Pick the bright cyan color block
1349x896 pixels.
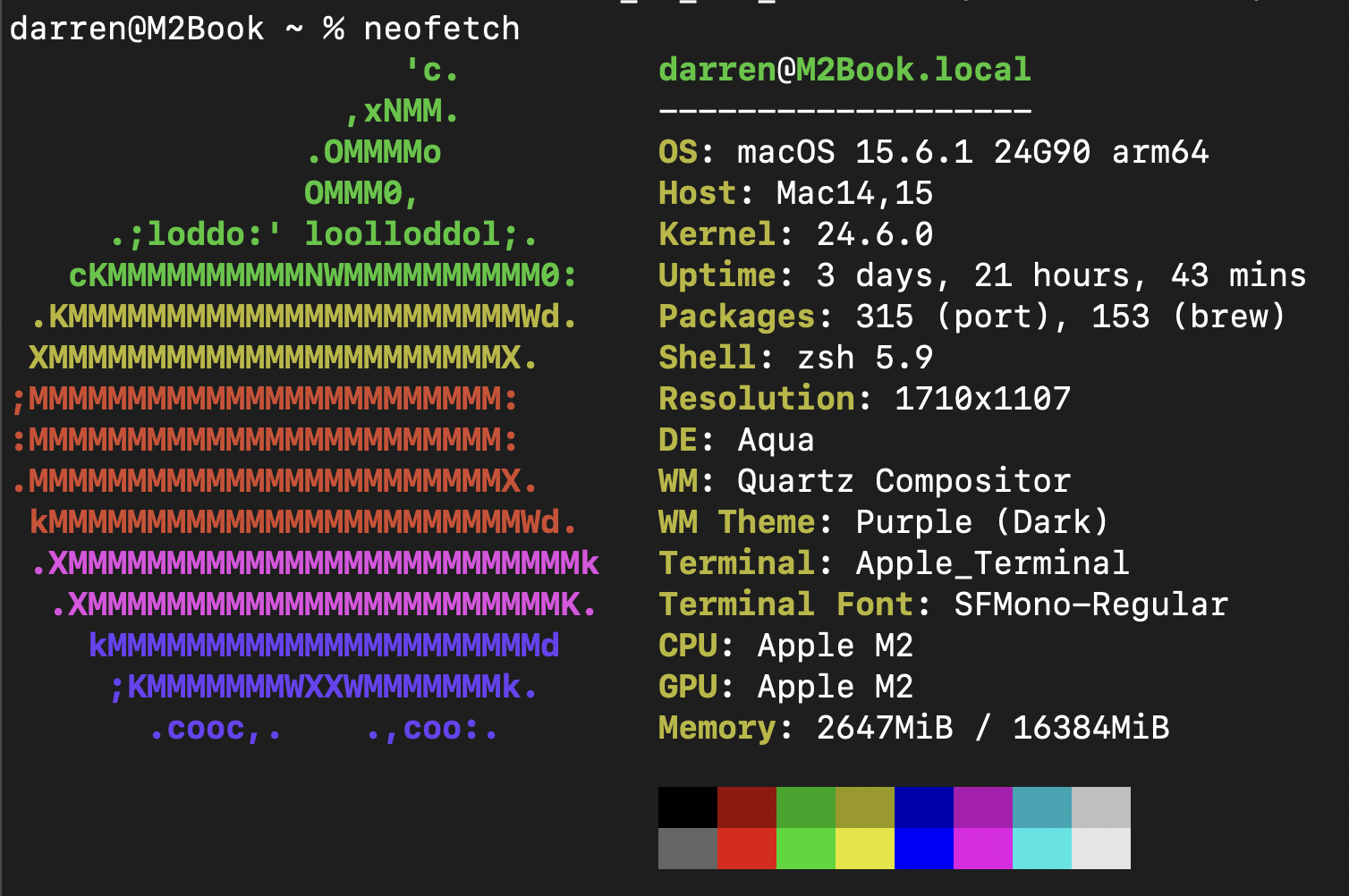point(1041,849)
